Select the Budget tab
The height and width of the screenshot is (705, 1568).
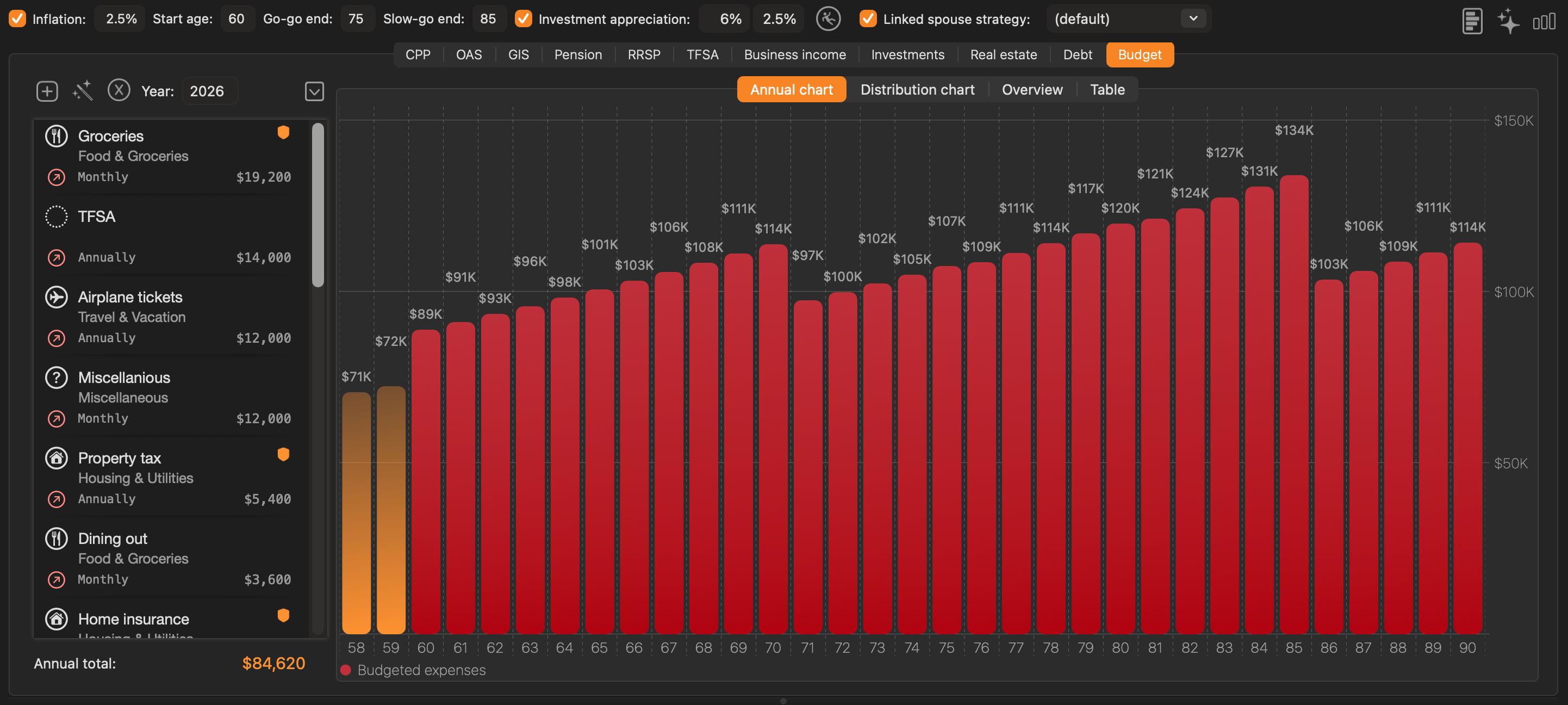coord(1140,55)
